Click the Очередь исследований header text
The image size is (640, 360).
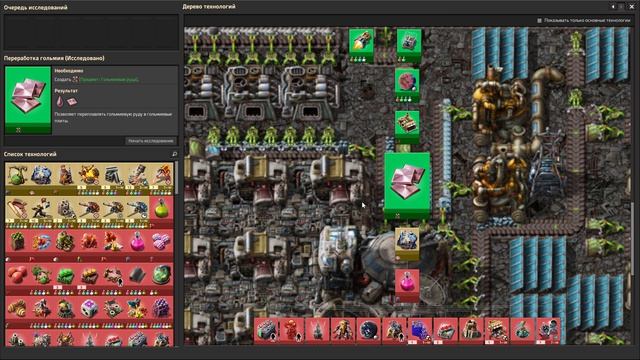[36, 7]
